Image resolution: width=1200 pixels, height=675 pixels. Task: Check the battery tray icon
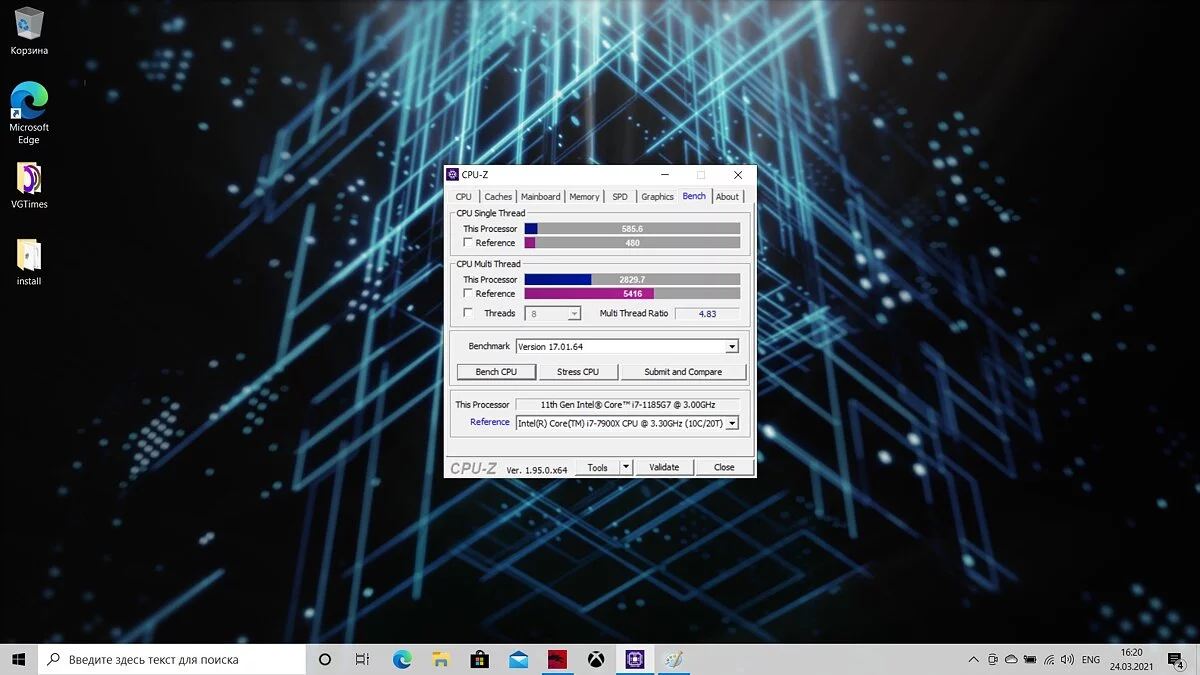(1029, 660)
